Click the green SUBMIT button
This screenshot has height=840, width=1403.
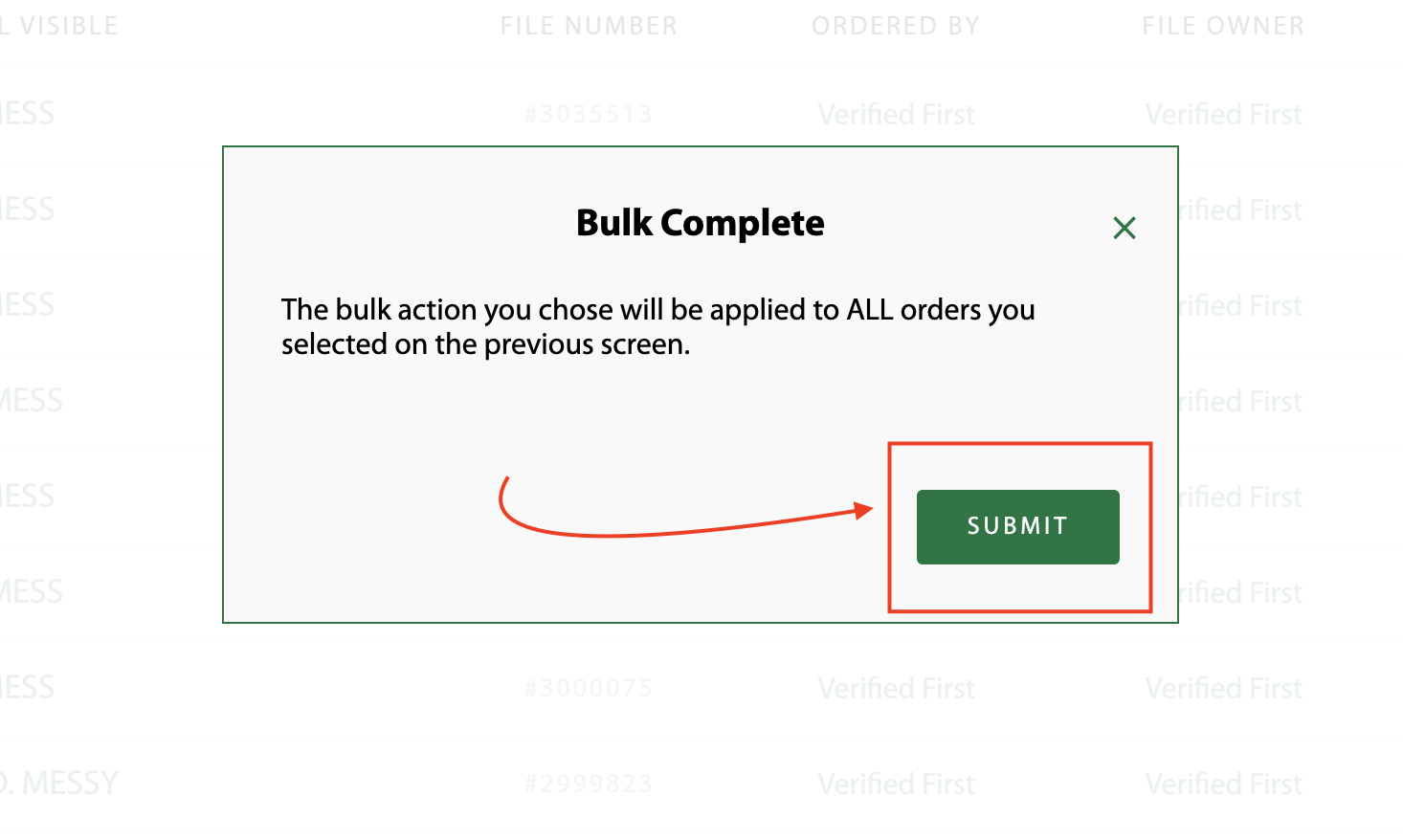(x=1017, y=527)
